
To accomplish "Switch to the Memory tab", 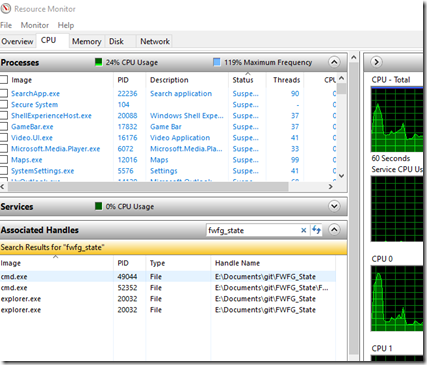I will pyautogui.click(x=87, y=42).
